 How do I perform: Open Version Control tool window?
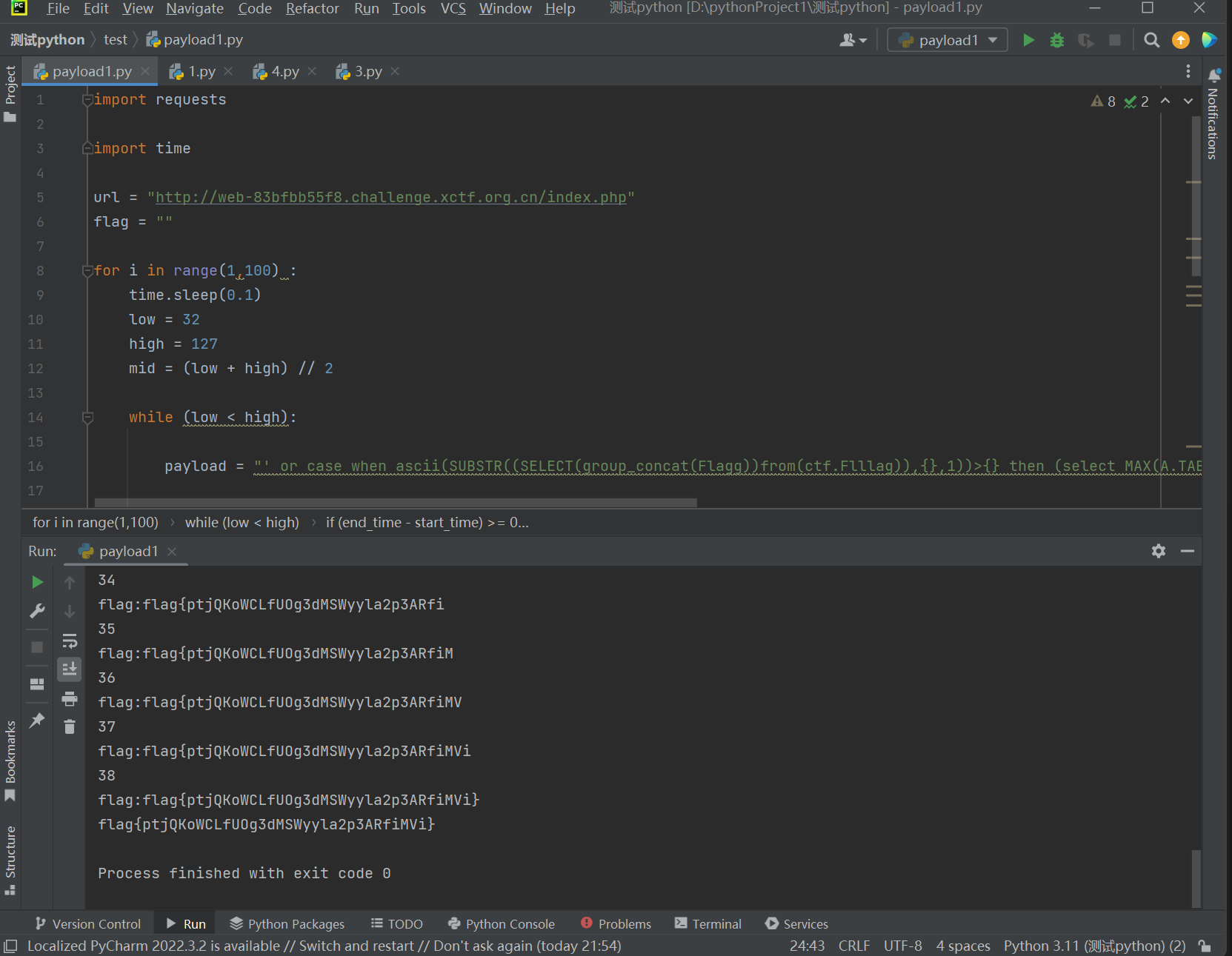pos(88,923)
